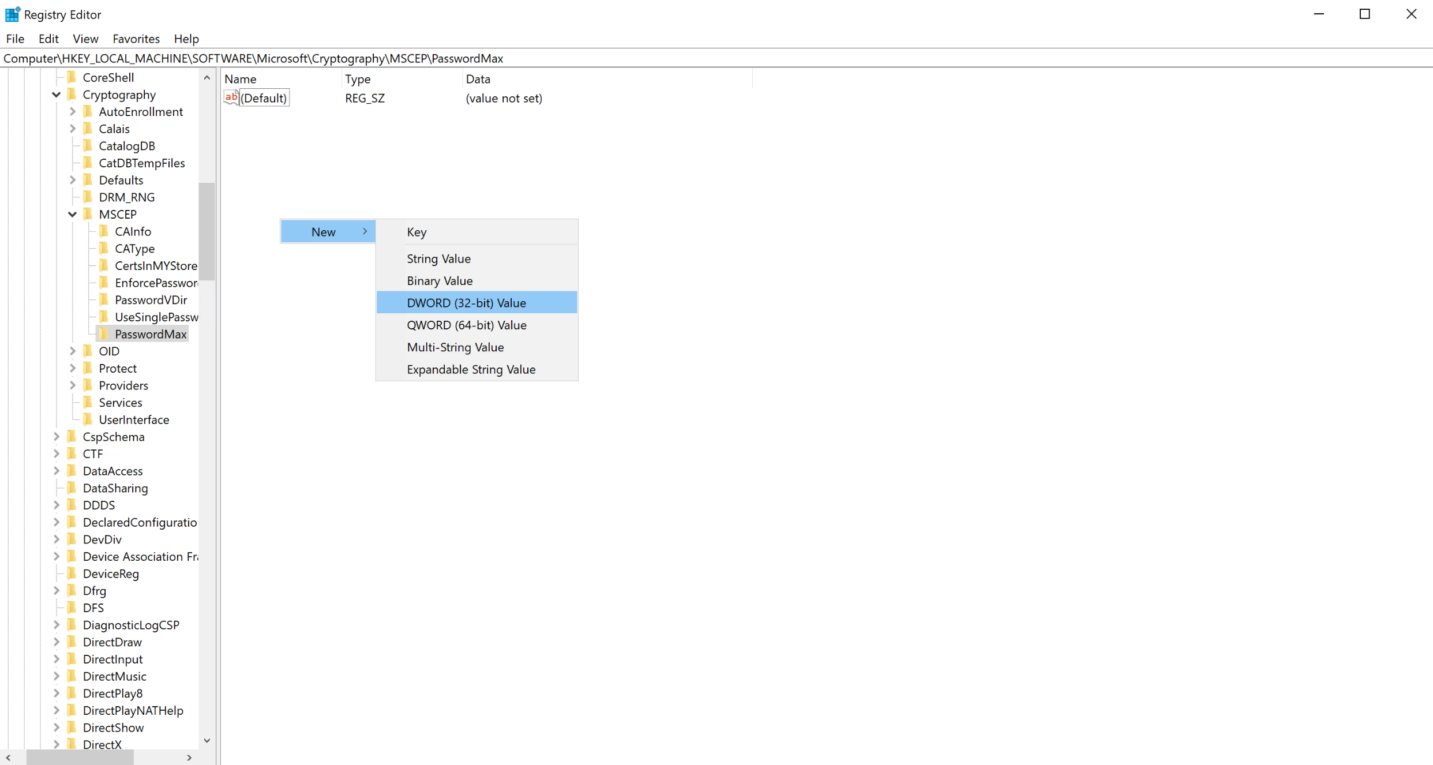Create a new String Value
The height and width of the screenshot is (765, 1433).
coord(438,258)
